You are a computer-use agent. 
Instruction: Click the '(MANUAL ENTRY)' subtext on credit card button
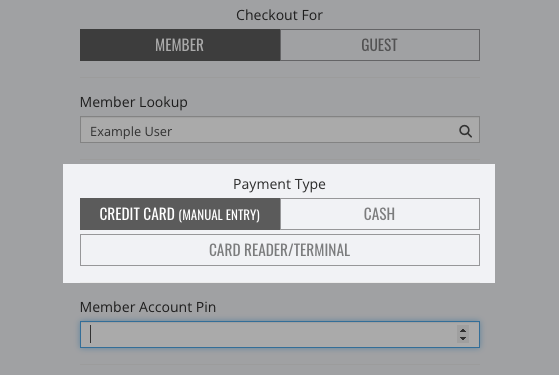tap(219, 215)
